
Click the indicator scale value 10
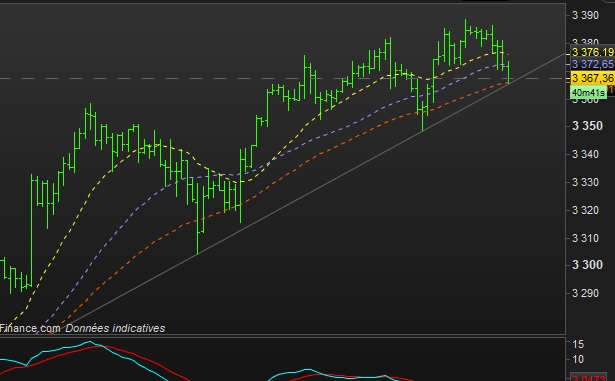point(578,359)
